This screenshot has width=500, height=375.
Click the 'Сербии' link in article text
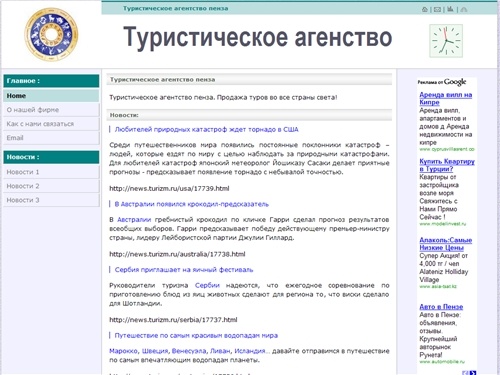coord(207,285)
